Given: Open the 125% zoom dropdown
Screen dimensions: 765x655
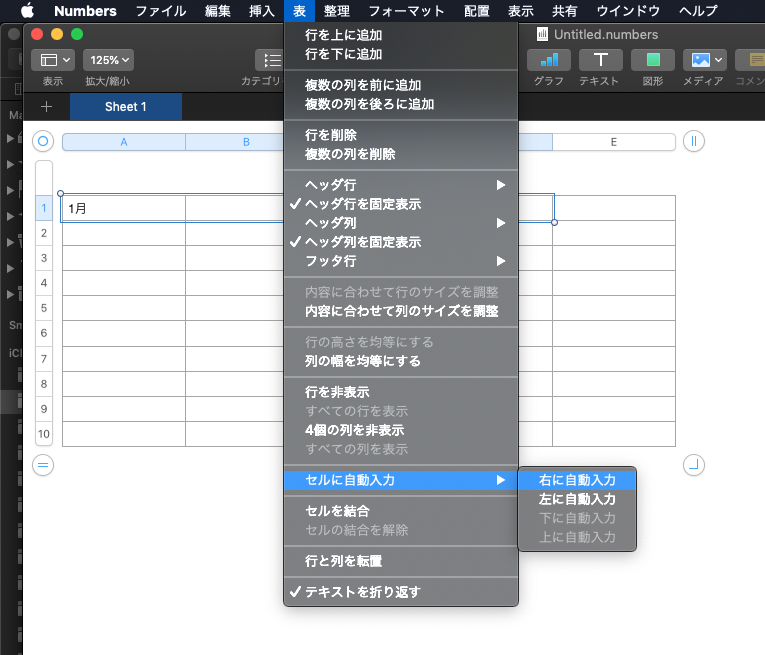Looking at the screenshot, I should [x=108, y=60].
